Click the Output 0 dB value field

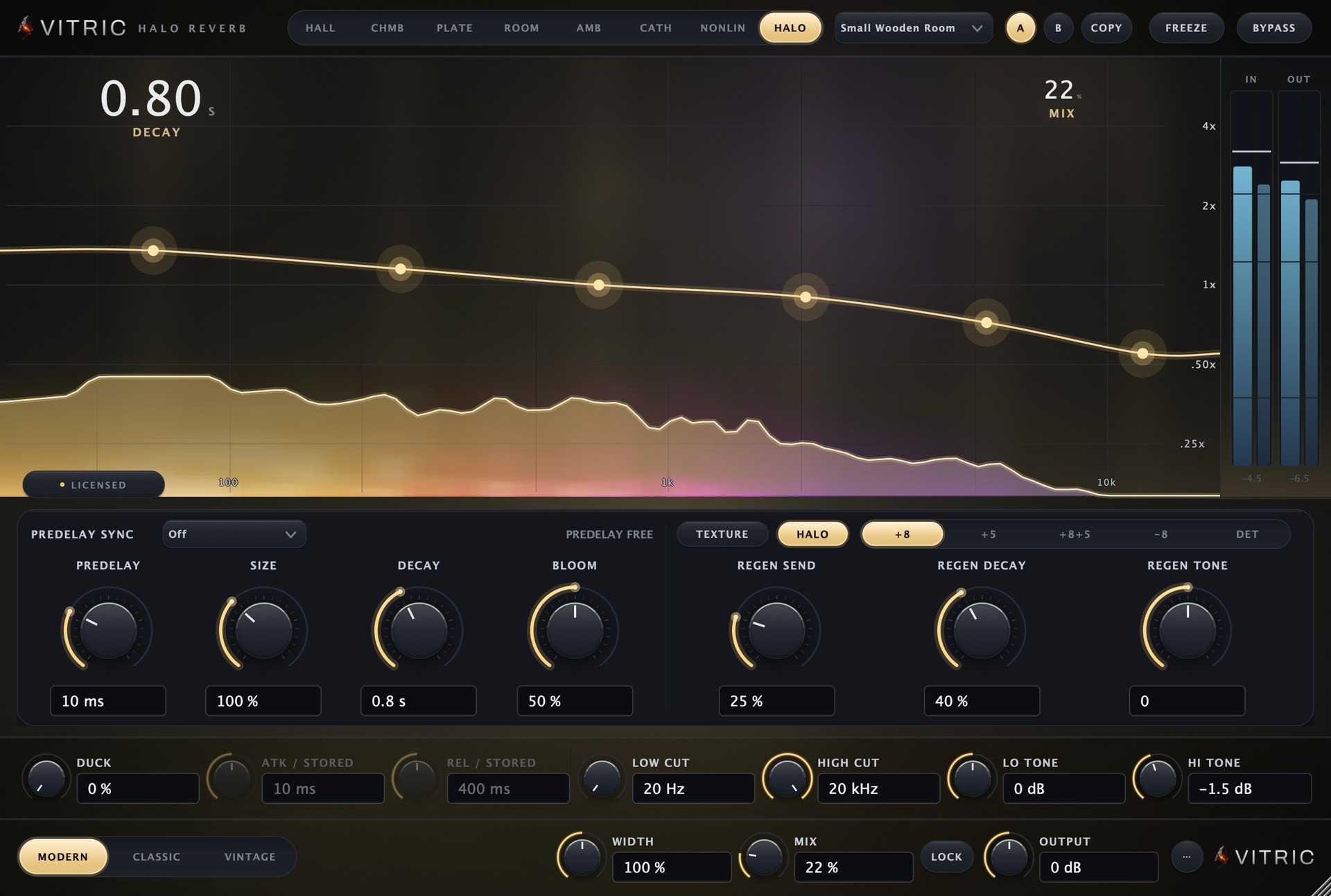[1099, 867]
